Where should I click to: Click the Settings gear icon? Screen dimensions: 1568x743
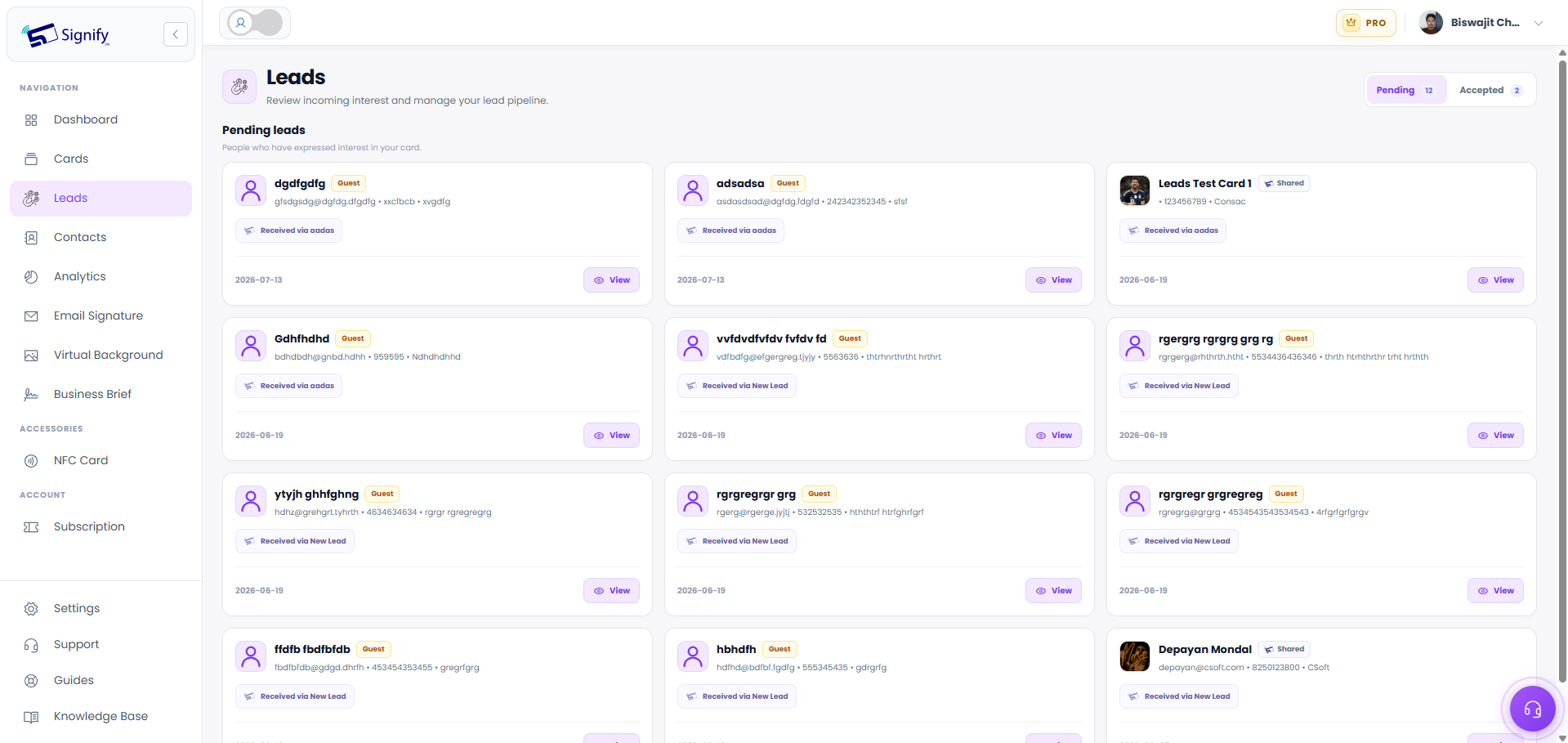click(x=31, y=609)
